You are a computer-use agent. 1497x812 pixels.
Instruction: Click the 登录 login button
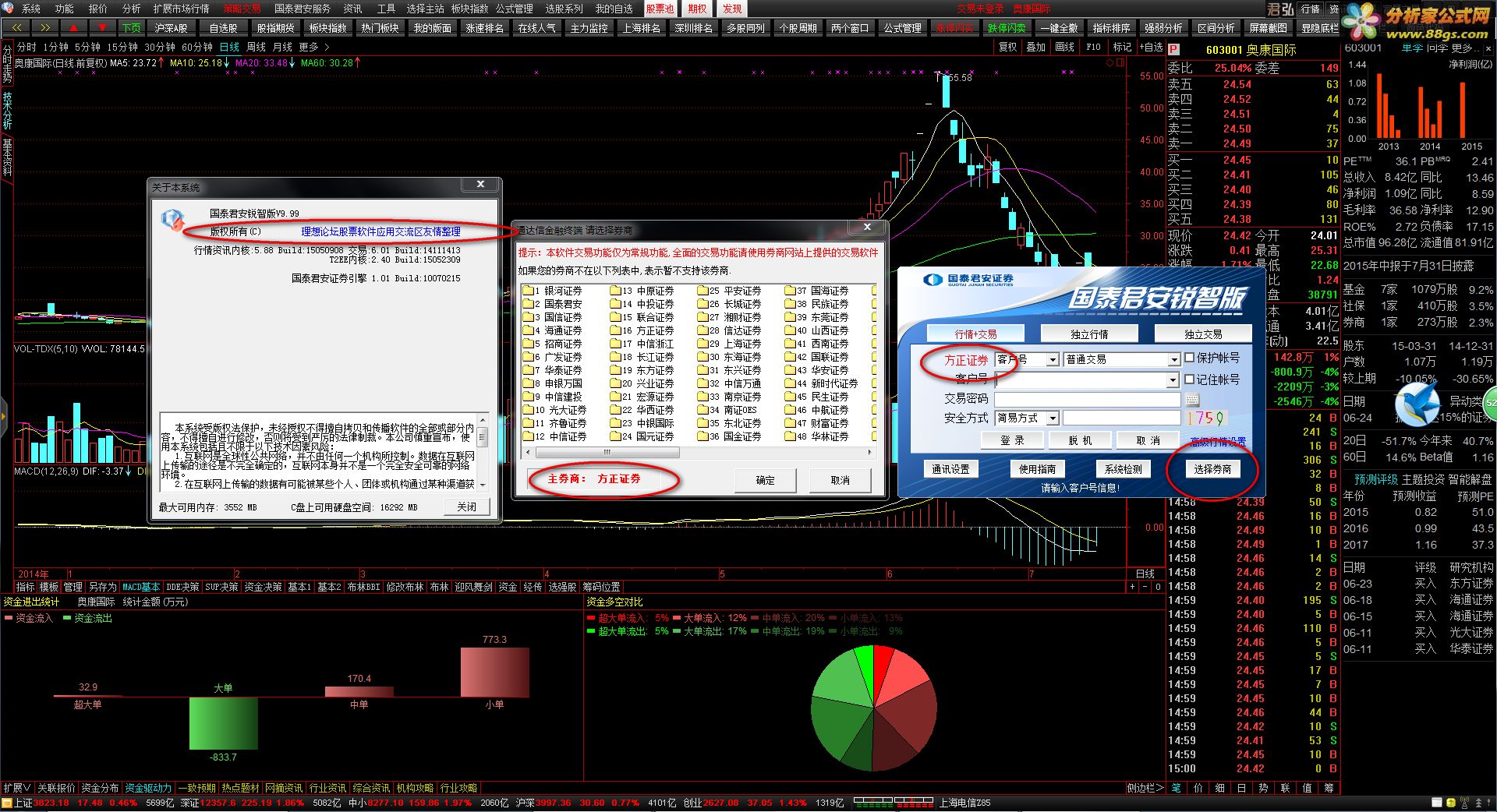tap(1012, 440)
